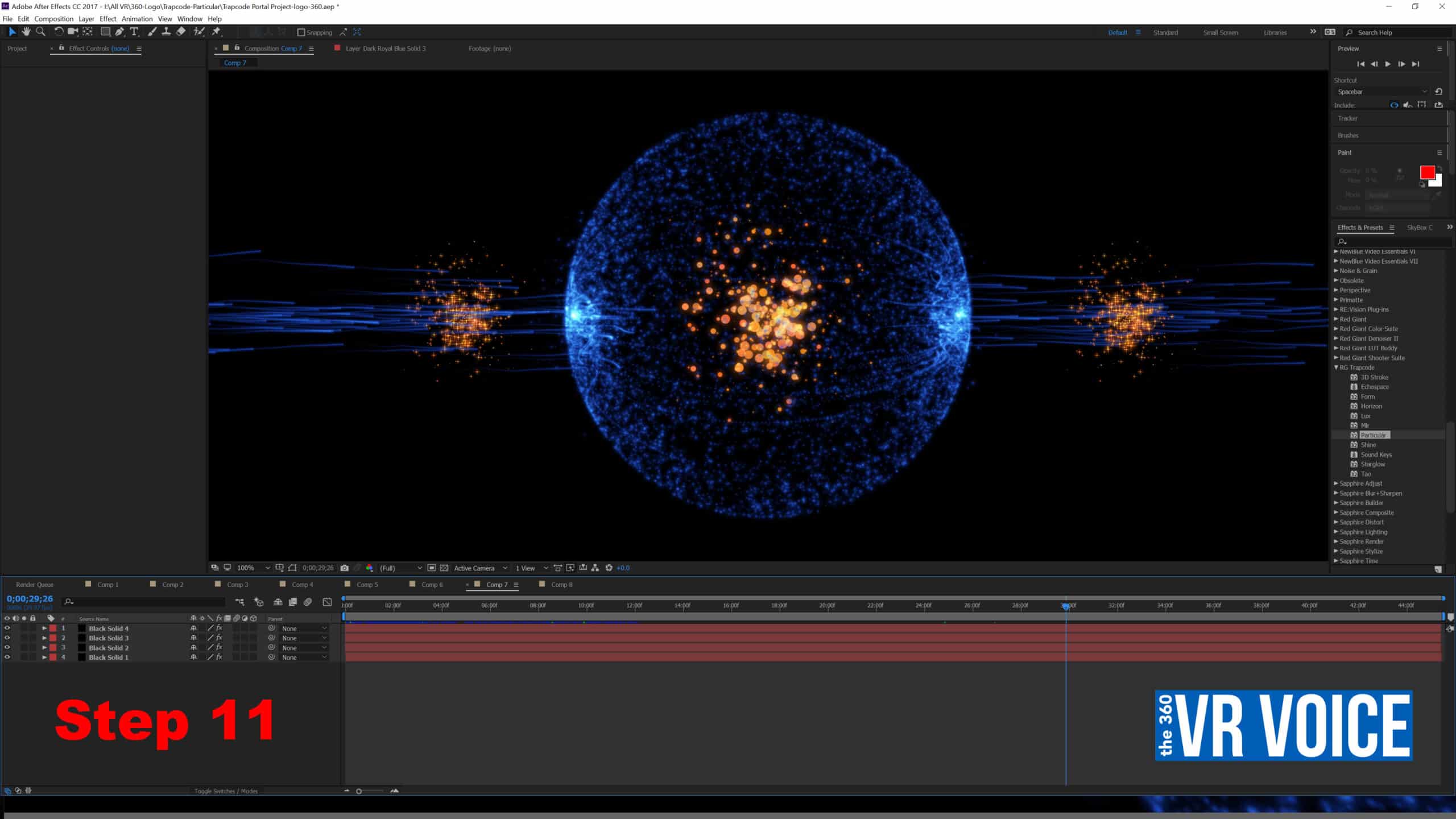Open the Particular effect under RG Trapcode
The image size is (1456, 819).
click(x=1374, y=435)
